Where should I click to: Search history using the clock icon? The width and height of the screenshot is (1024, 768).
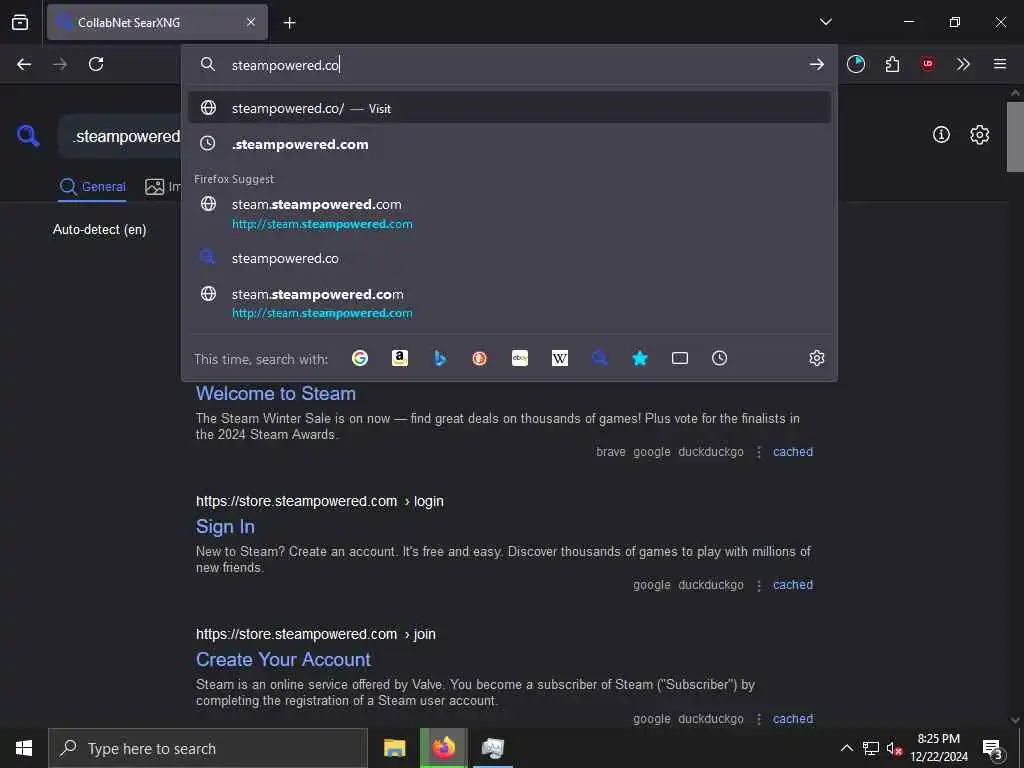[719, 358]
